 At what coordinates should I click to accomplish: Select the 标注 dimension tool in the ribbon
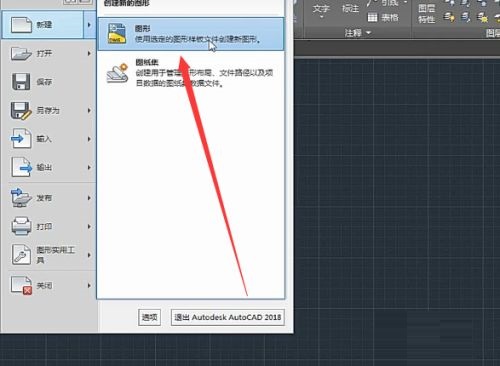350,8
